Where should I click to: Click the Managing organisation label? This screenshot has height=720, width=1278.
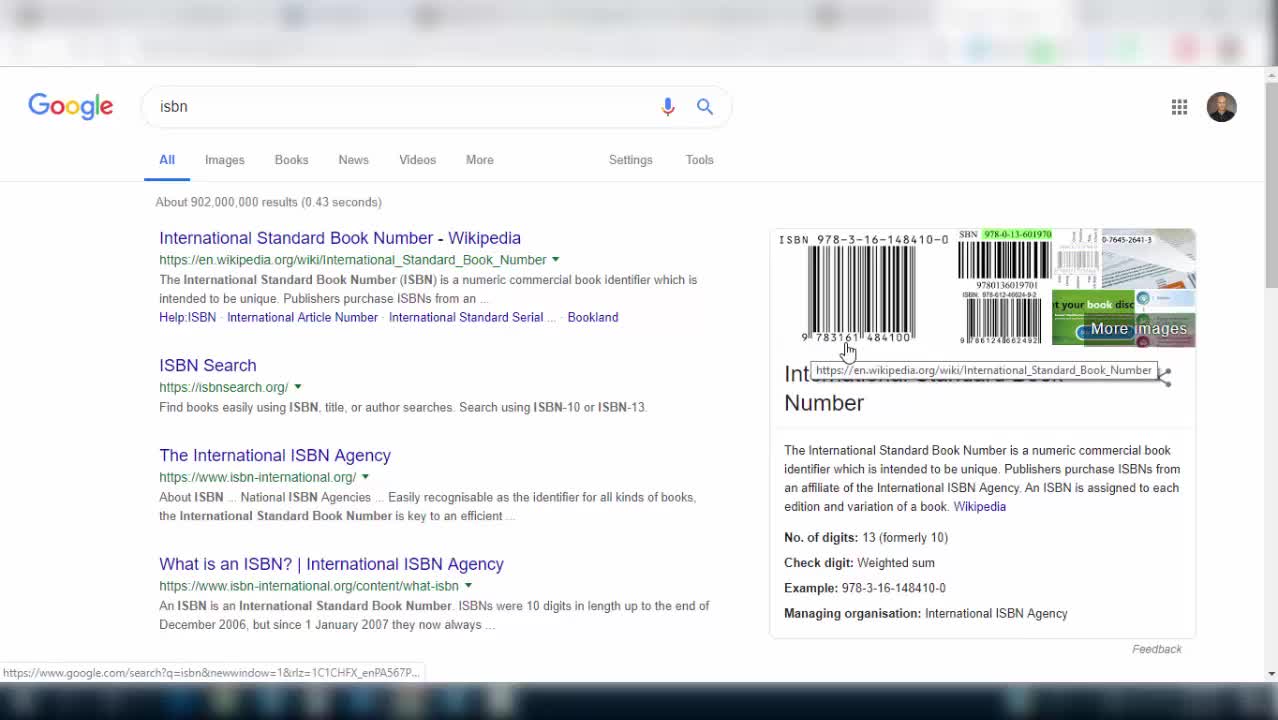click(852, 614)
